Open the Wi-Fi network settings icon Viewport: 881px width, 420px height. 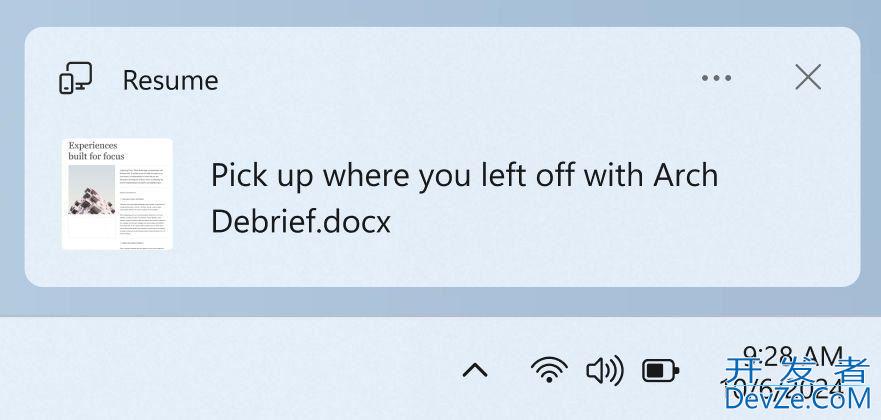(x=548, y=370)
